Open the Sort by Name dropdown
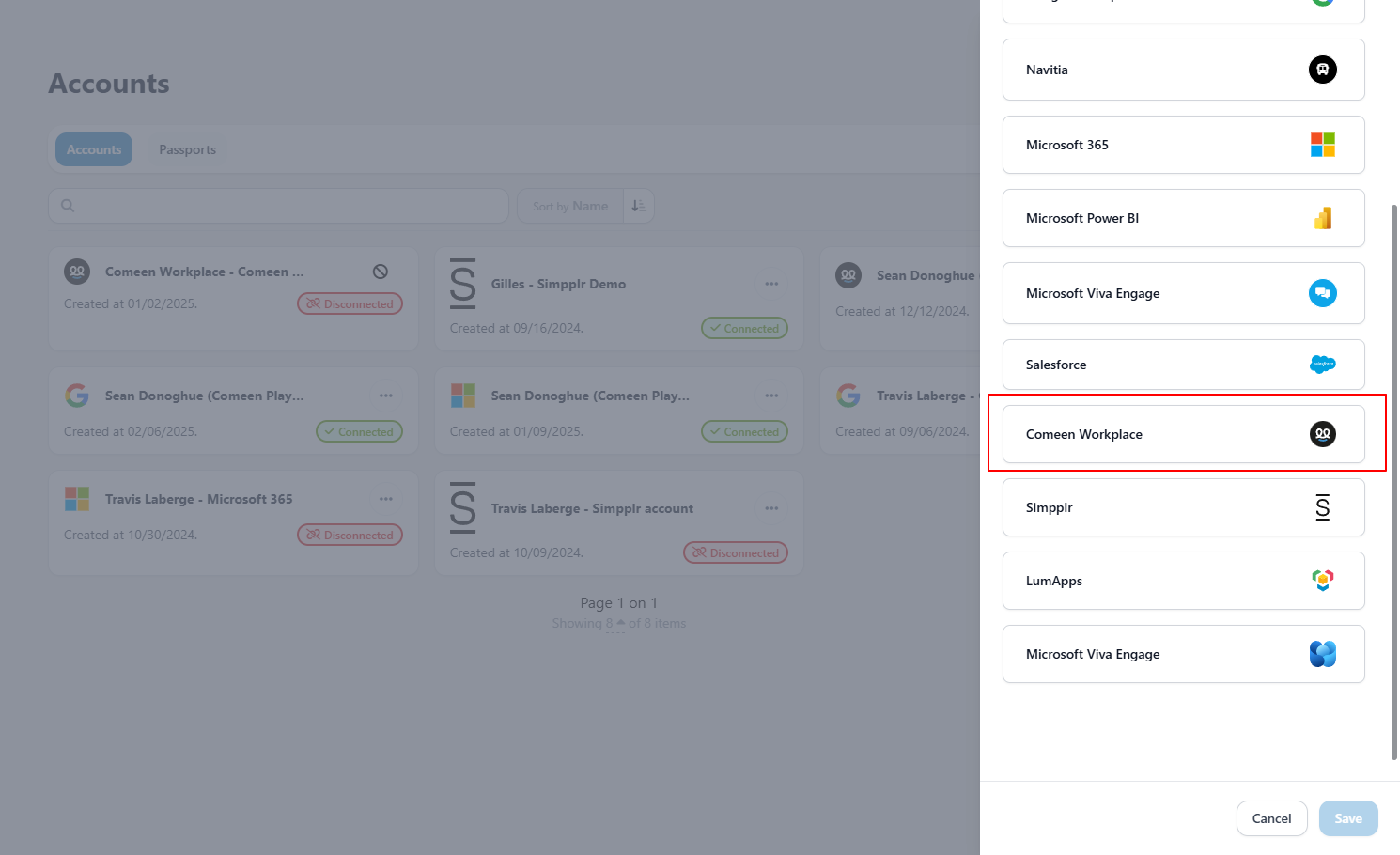Viewport: 1400px width, 855px height. click(570, 206)
